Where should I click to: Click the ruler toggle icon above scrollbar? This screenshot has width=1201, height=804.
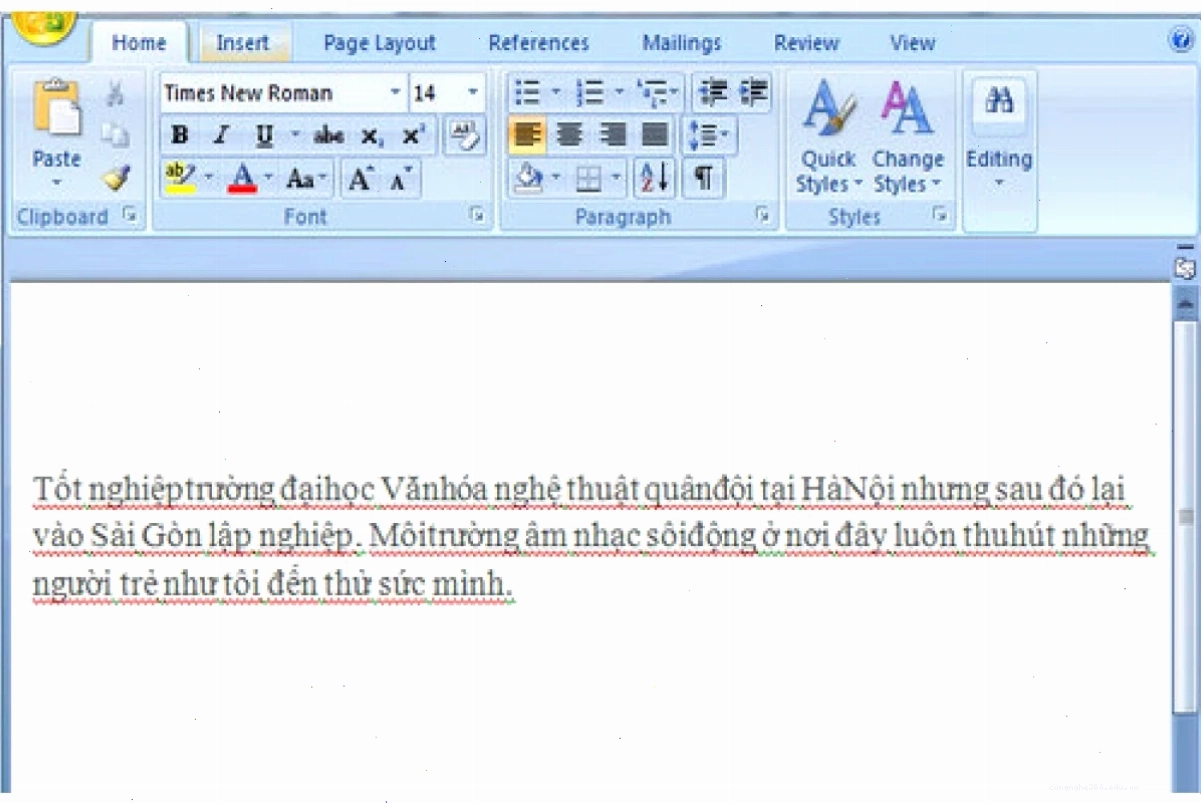1186,268
